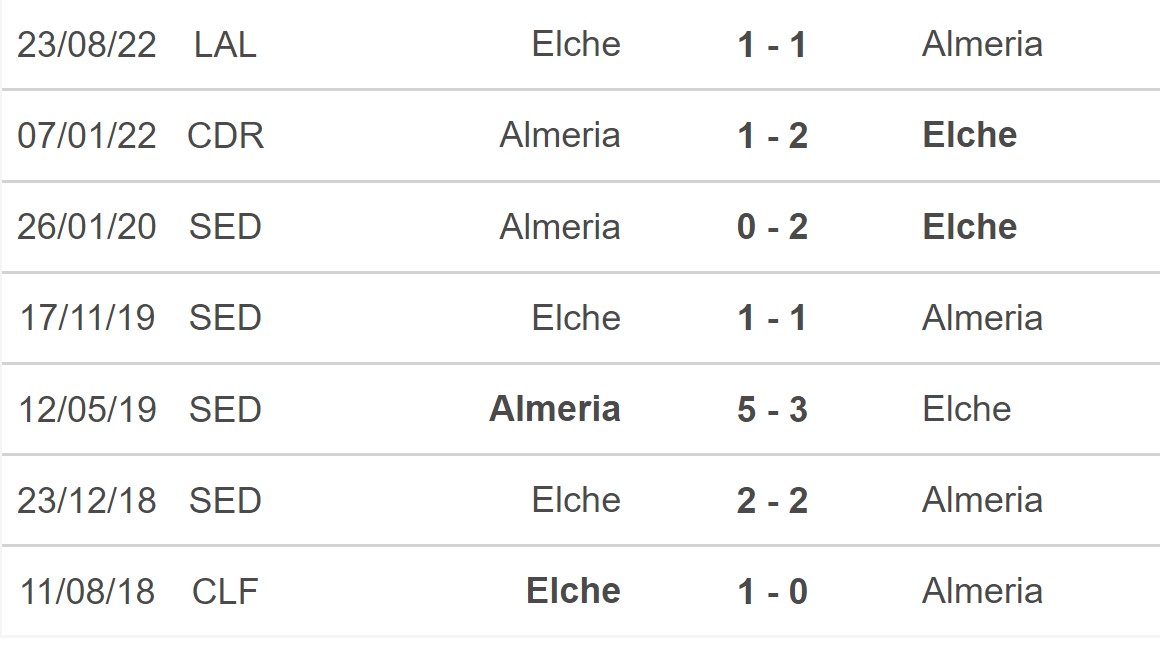1160x647 pixels.
Task: Select the 17/11/19 match date
Action: [x=87, y=318]
